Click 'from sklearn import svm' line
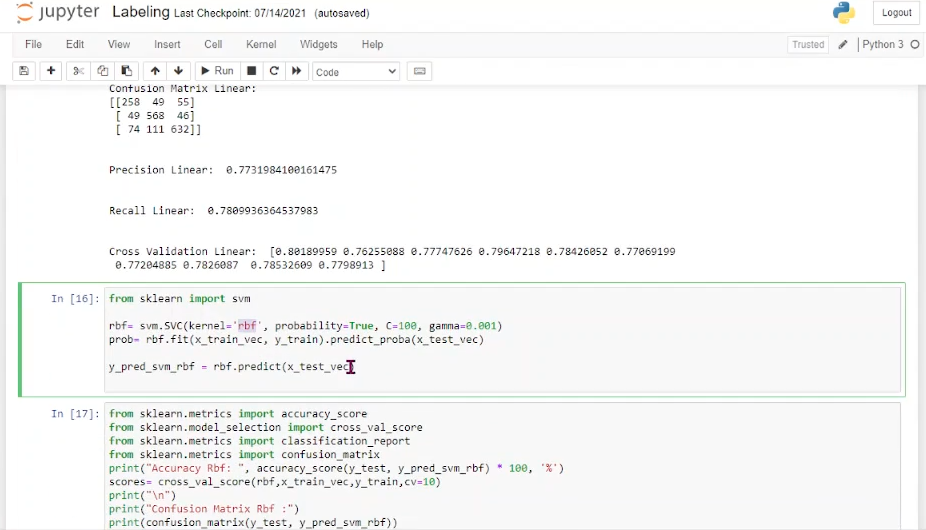 click(180, 299)
